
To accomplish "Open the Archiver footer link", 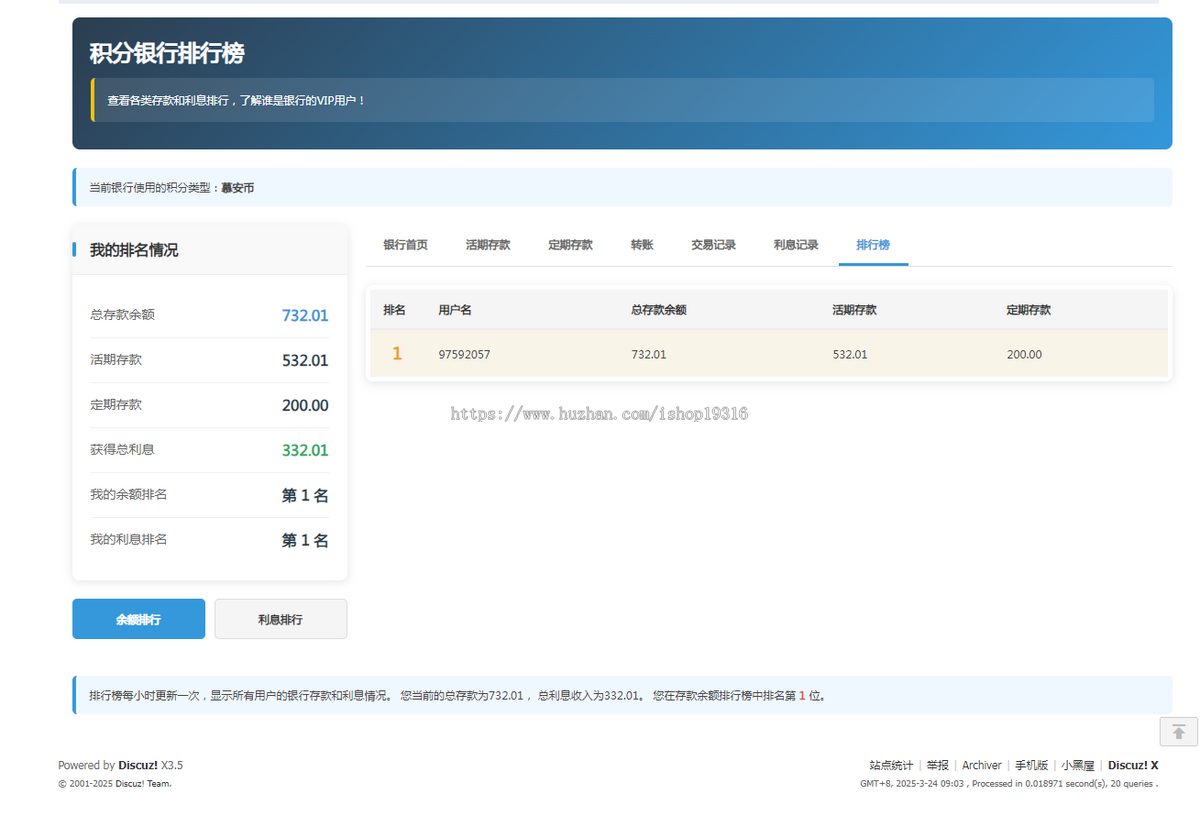I will (x=982, y=765).
